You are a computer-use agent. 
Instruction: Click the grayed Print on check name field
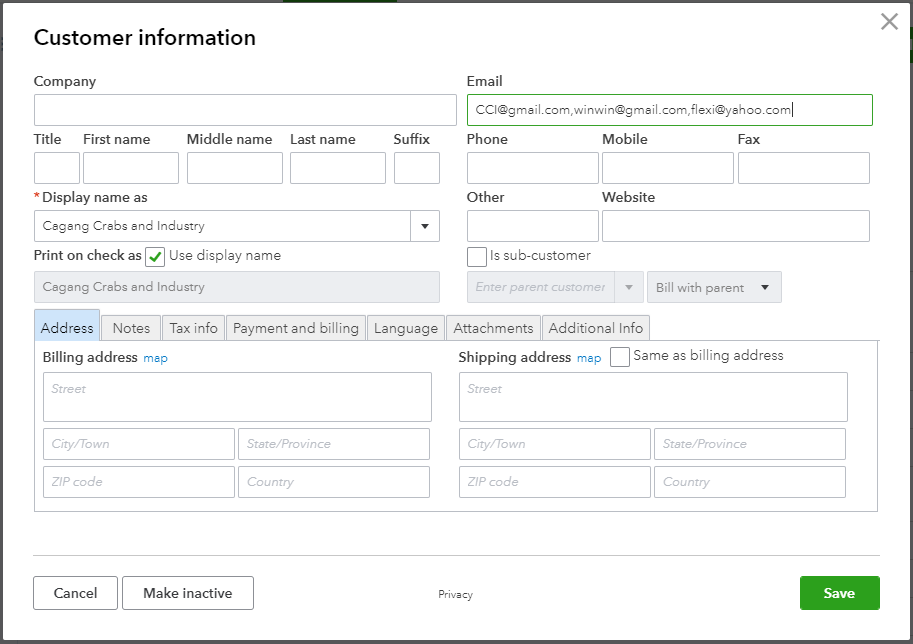(x=237, y=287)
